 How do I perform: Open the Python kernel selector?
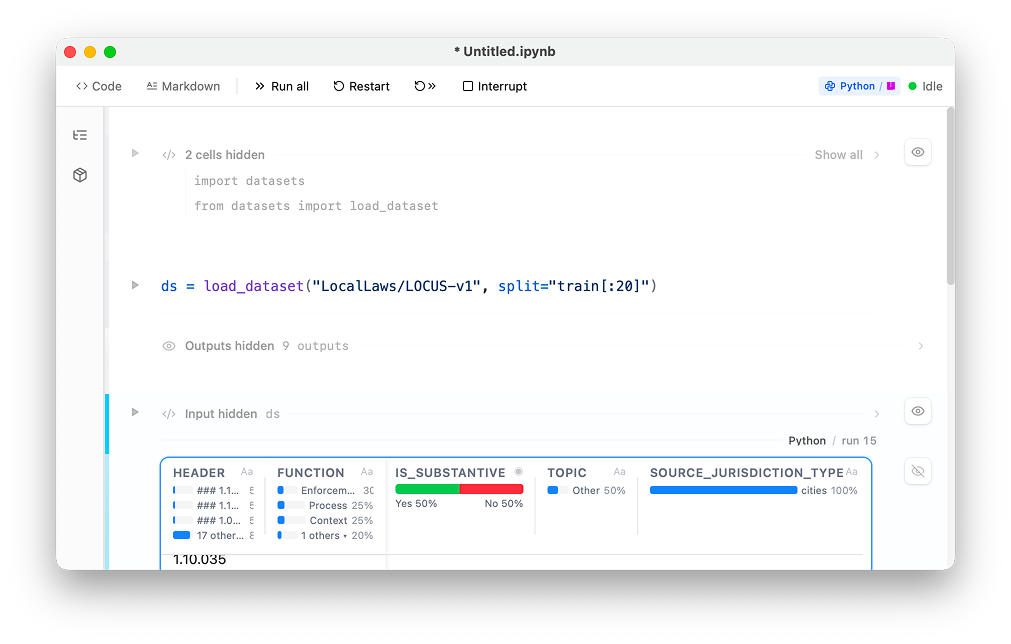(859, 86)
